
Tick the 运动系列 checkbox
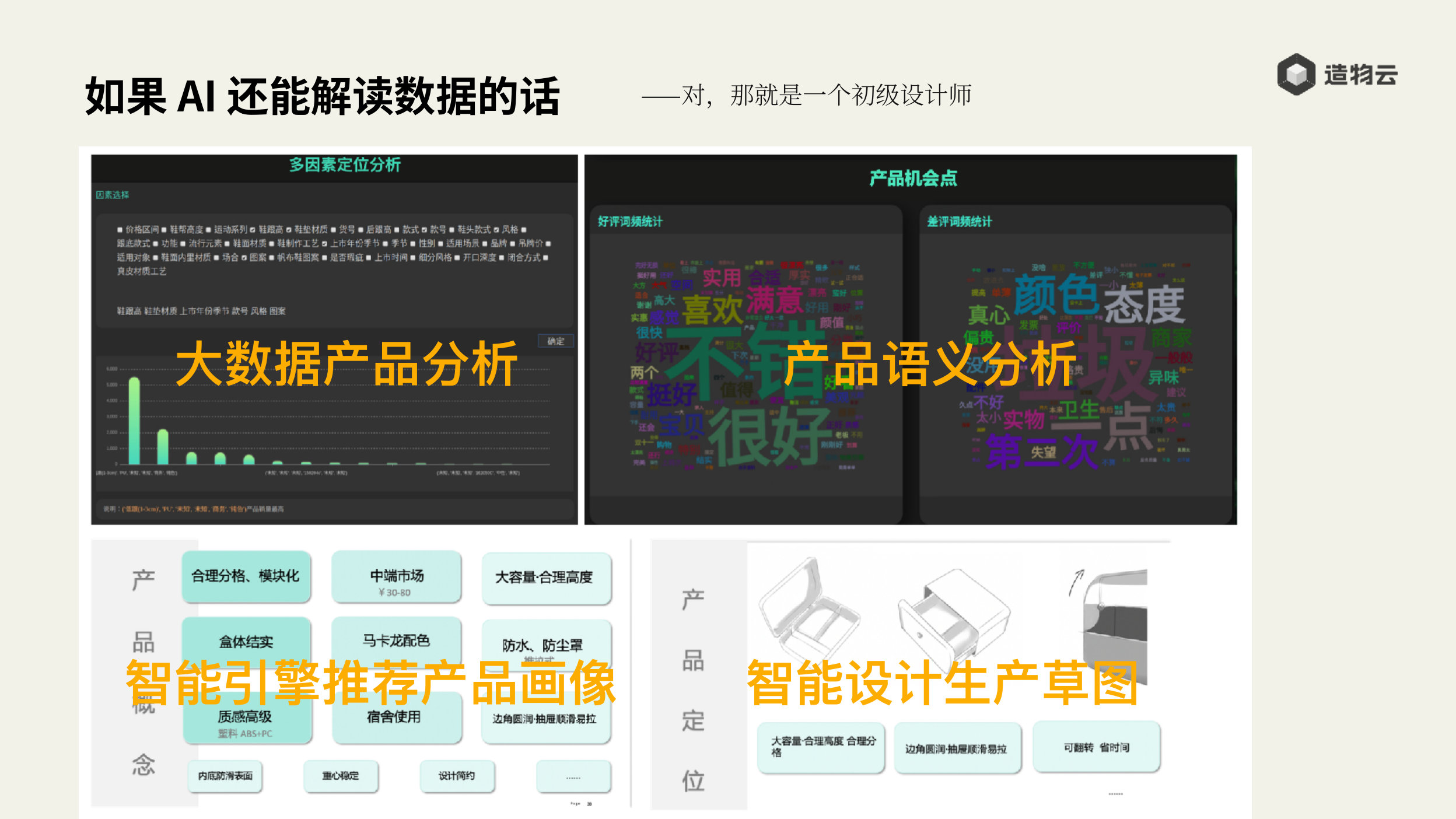208,230
